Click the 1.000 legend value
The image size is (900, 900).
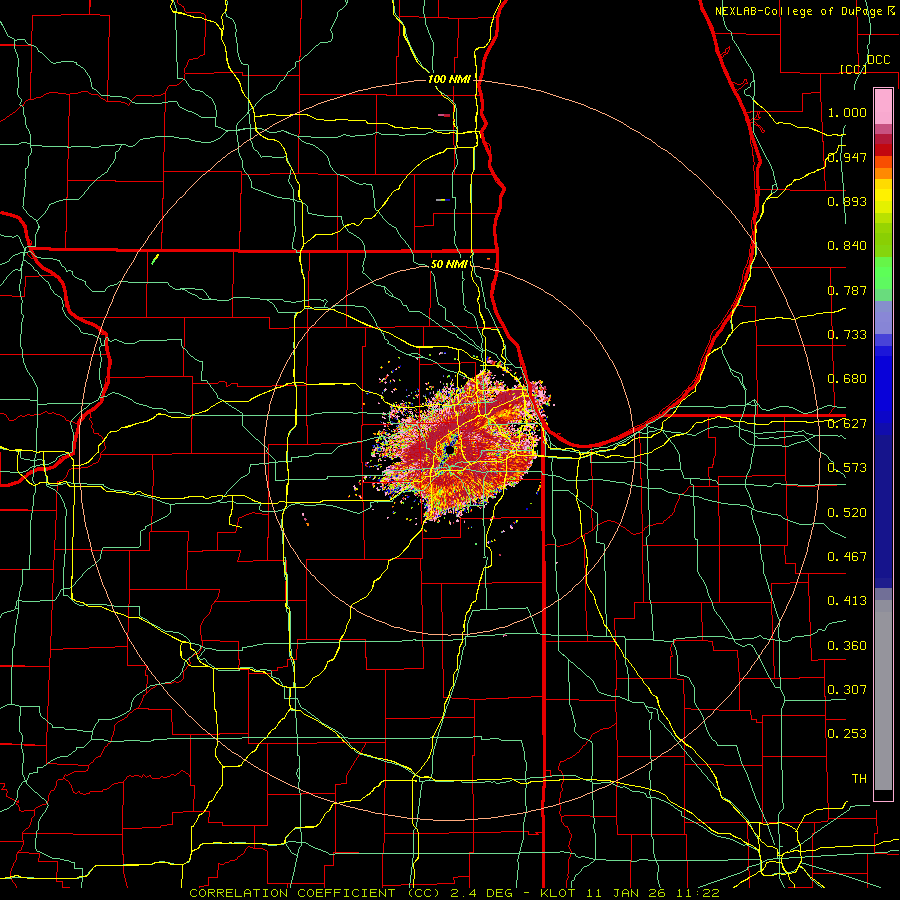tap(847, 112)
